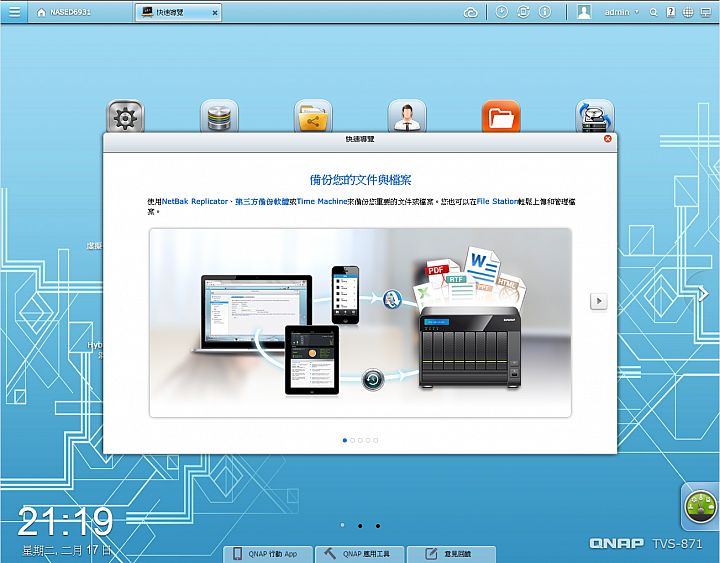Expand the admin account dropdown

(622, 12)
